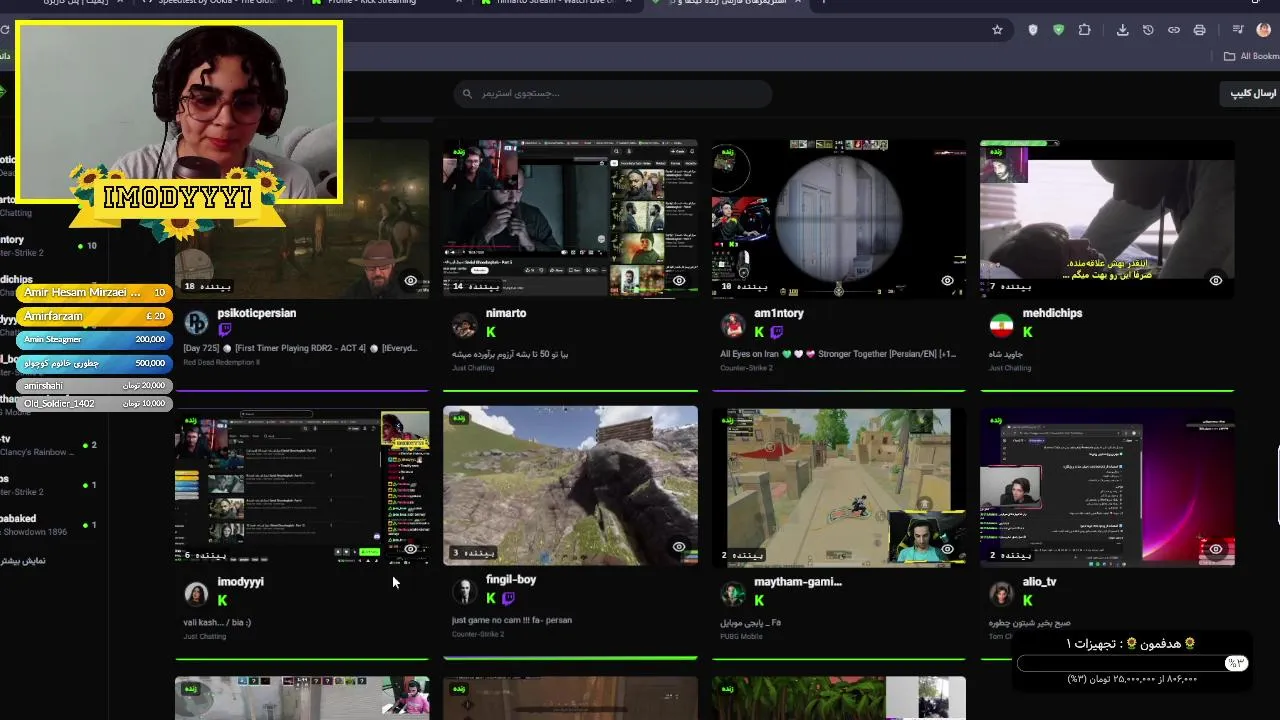The image size is (1280, 720).
Task: Click the streamer search field
Action: pyautogui.click(x=612, y=94)
